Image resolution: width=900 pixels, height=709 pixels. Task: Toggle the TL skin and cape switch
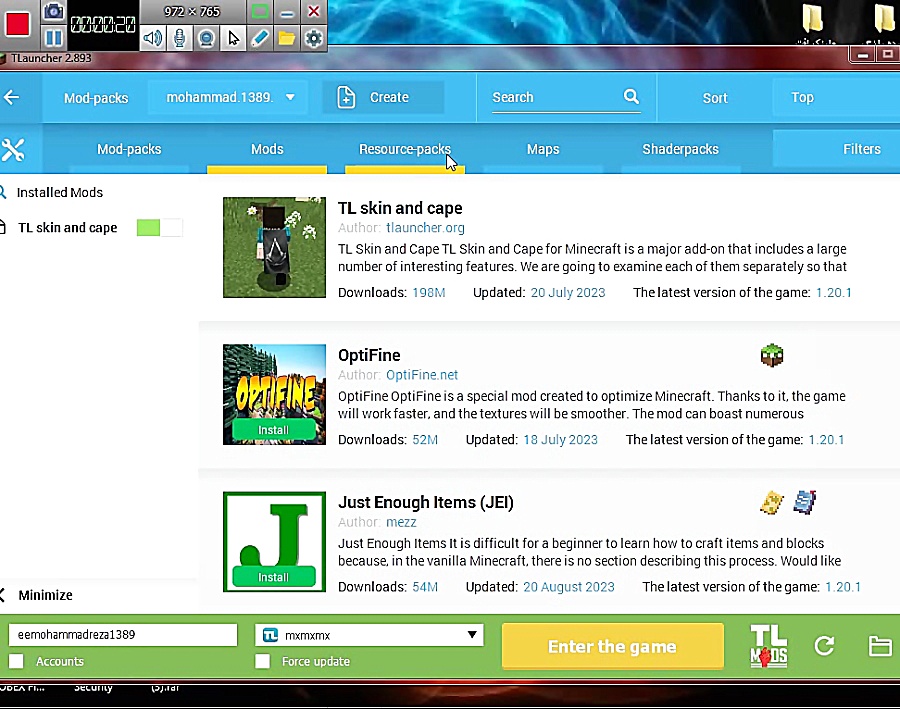pyautogui.click(x=160, y=228)
